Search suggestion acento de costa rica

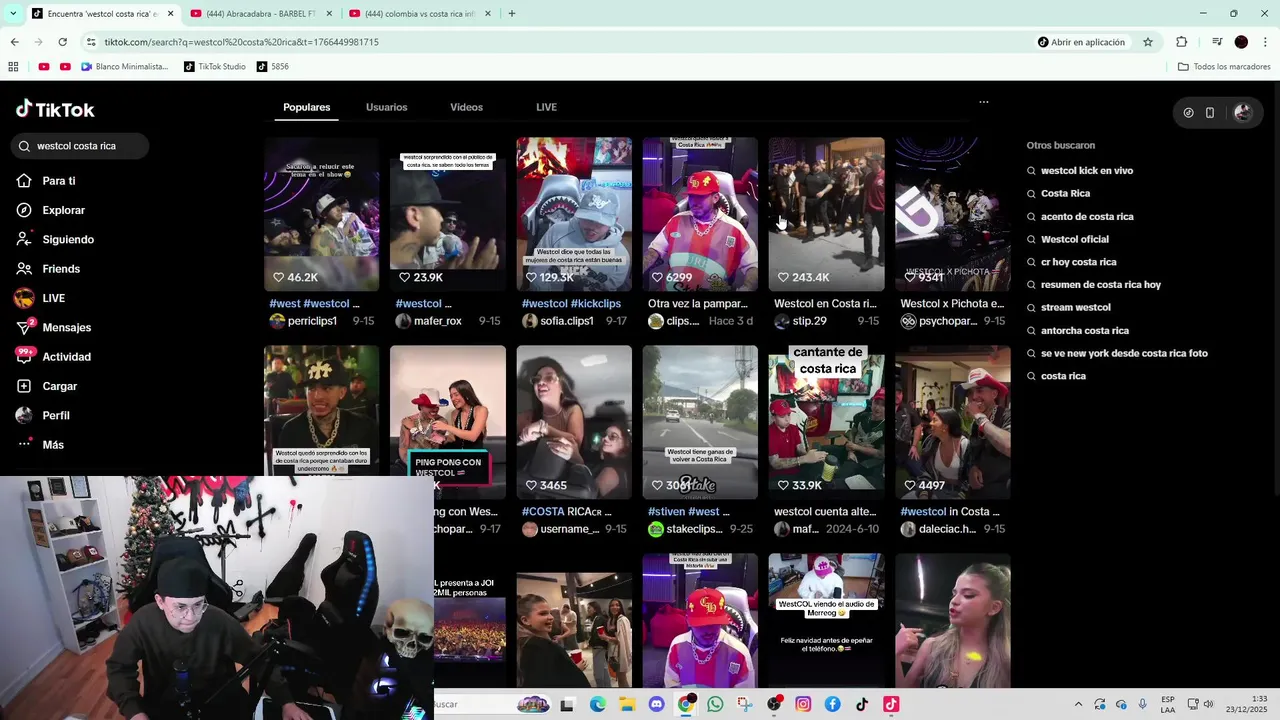[x=1087, y=217]
